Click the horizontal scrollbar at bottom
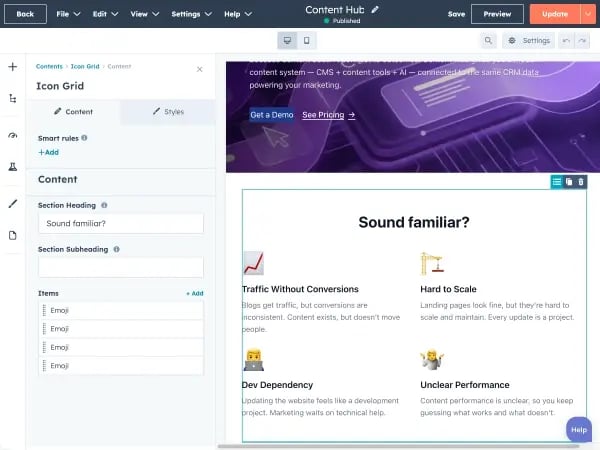The width and height of the screenshot is (600, 450). 398,446
